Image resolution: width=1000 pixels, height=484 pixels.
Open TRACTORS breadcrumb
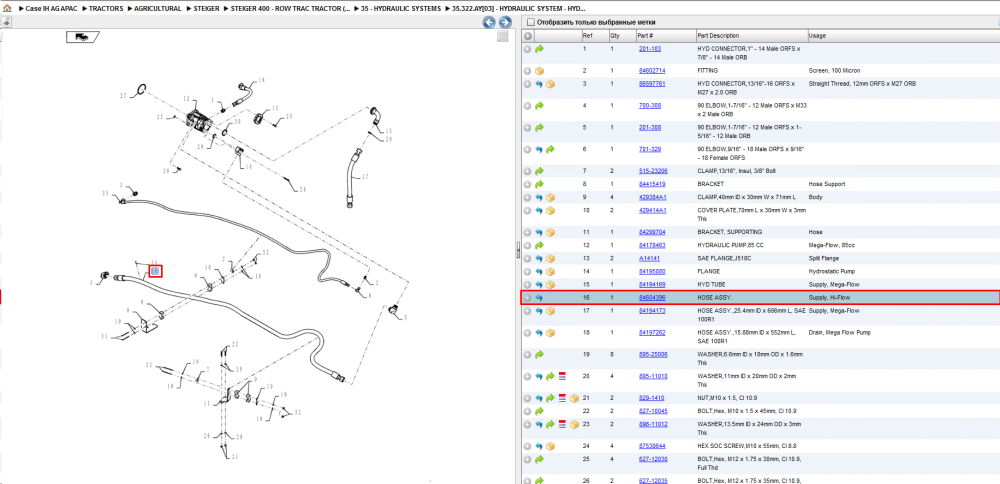click(106, 8)
